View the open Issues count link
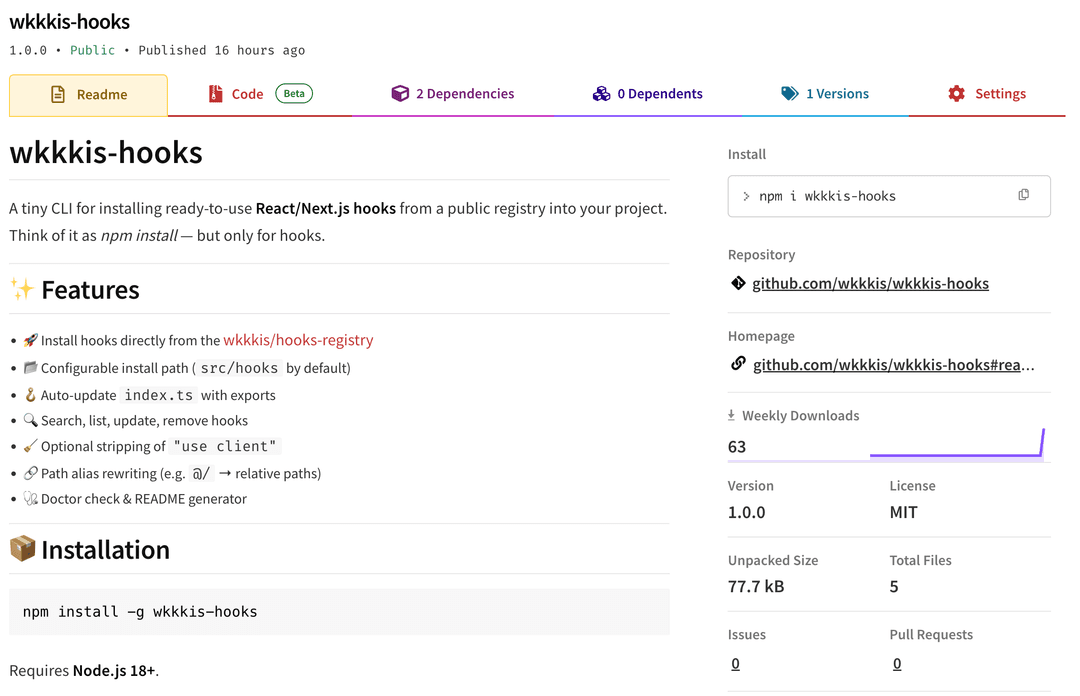The image size is (1080, 696). click(x=735, y=664)
